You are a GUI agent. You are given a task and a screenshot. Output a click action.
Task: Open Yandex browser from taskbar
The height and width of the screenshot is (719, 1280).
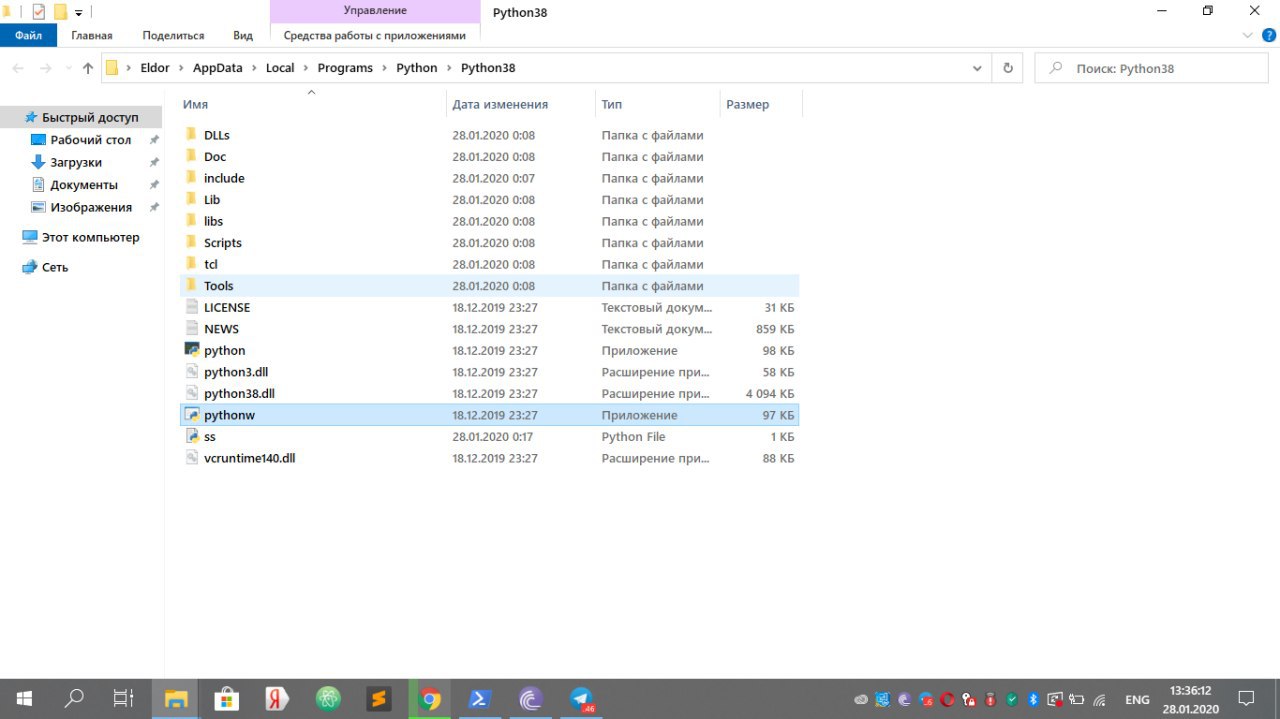(277, 699)
